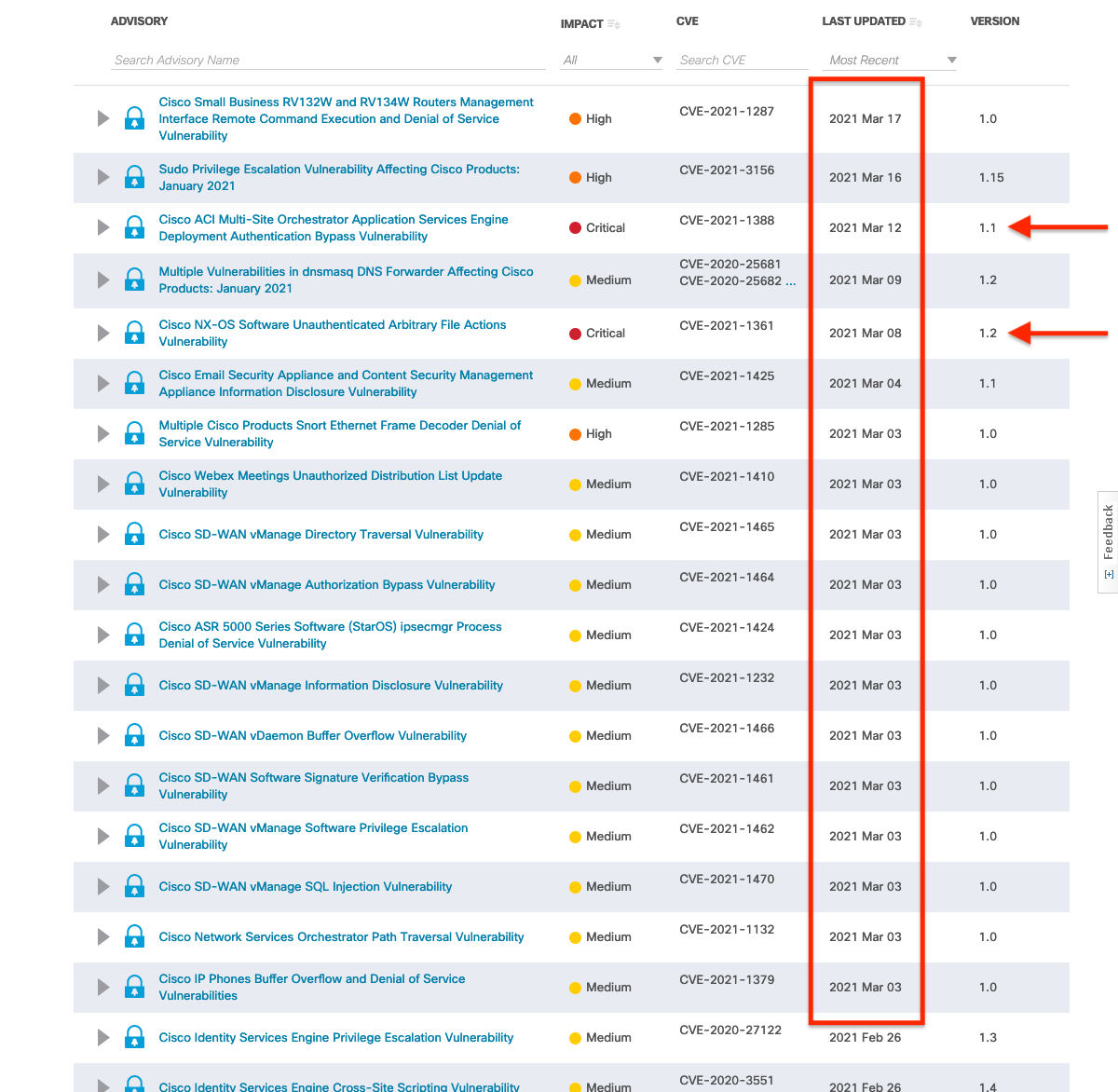Open the Impact filter dropdown showing All
1118x1092 pixels.
coord(612,60)
